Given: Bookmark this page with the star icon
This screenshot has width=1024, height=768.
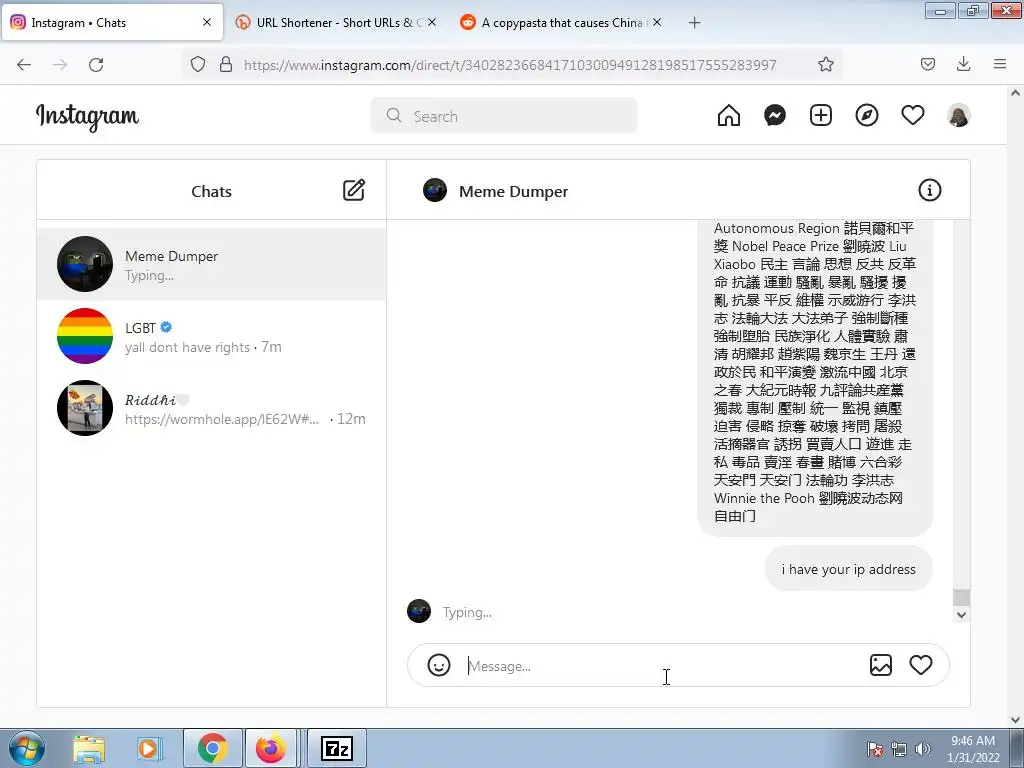Looking at the screenshot, I should [x=825, y=64].
